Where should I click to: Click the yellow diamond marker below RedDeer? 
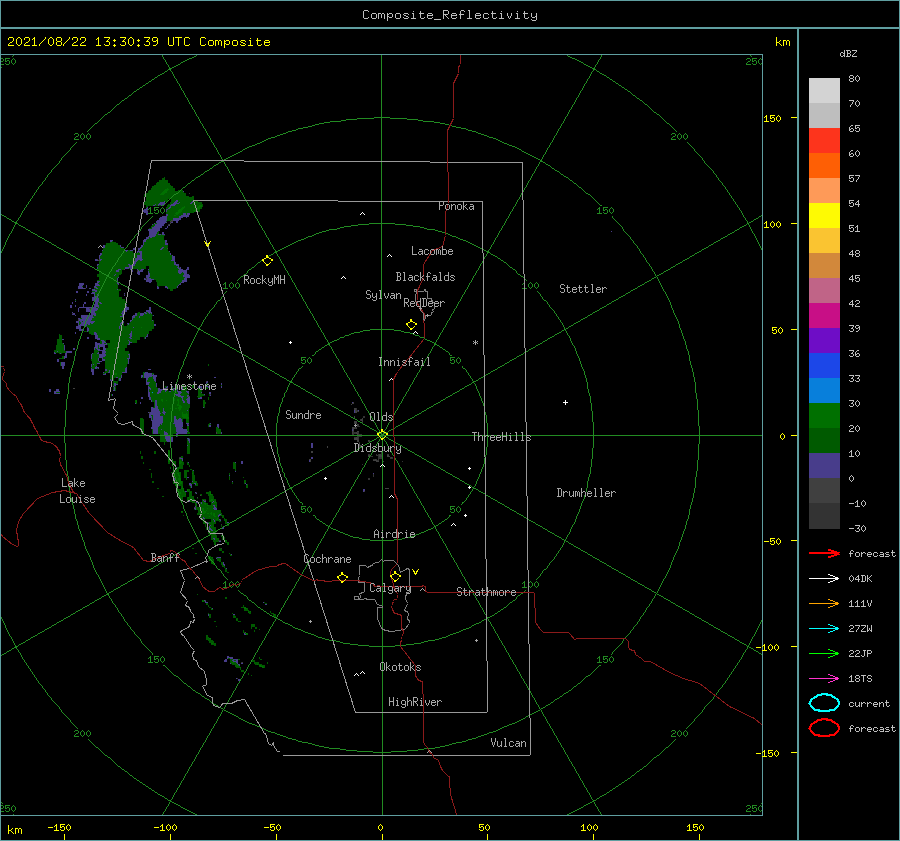coord(412,325)
